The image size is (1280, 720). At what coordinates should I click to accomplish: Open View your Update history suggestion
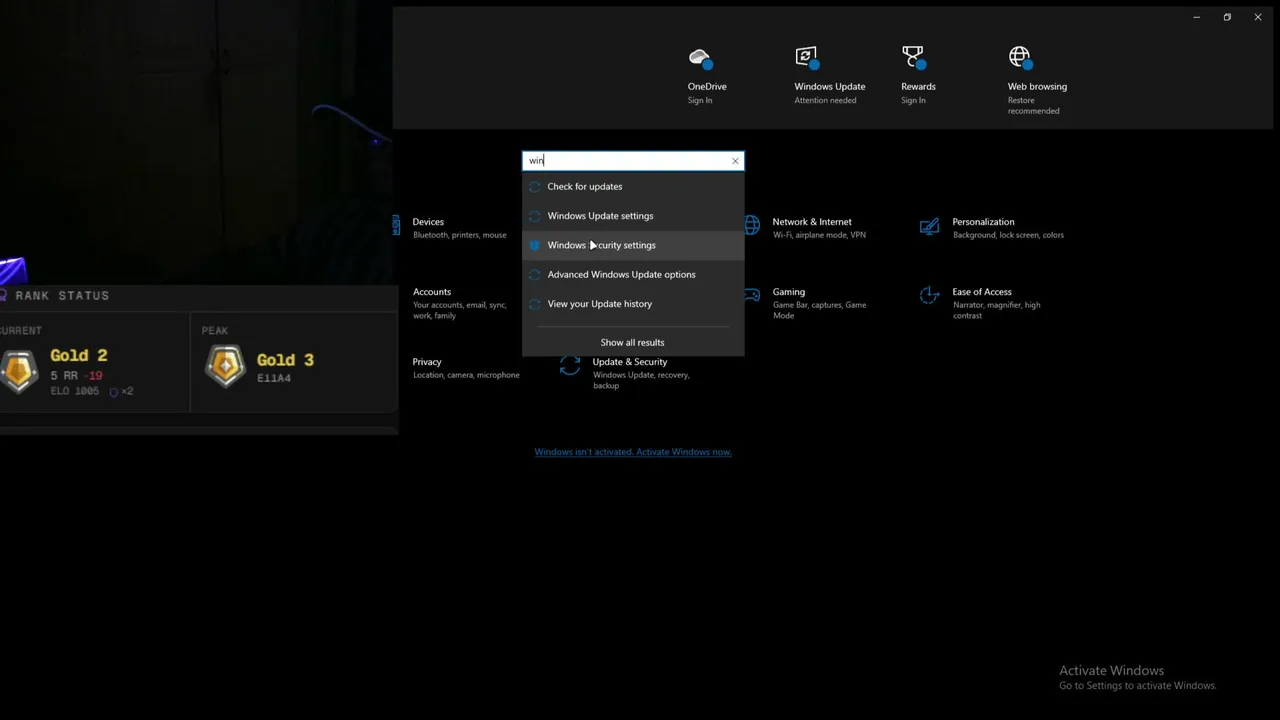coord(633,304)
